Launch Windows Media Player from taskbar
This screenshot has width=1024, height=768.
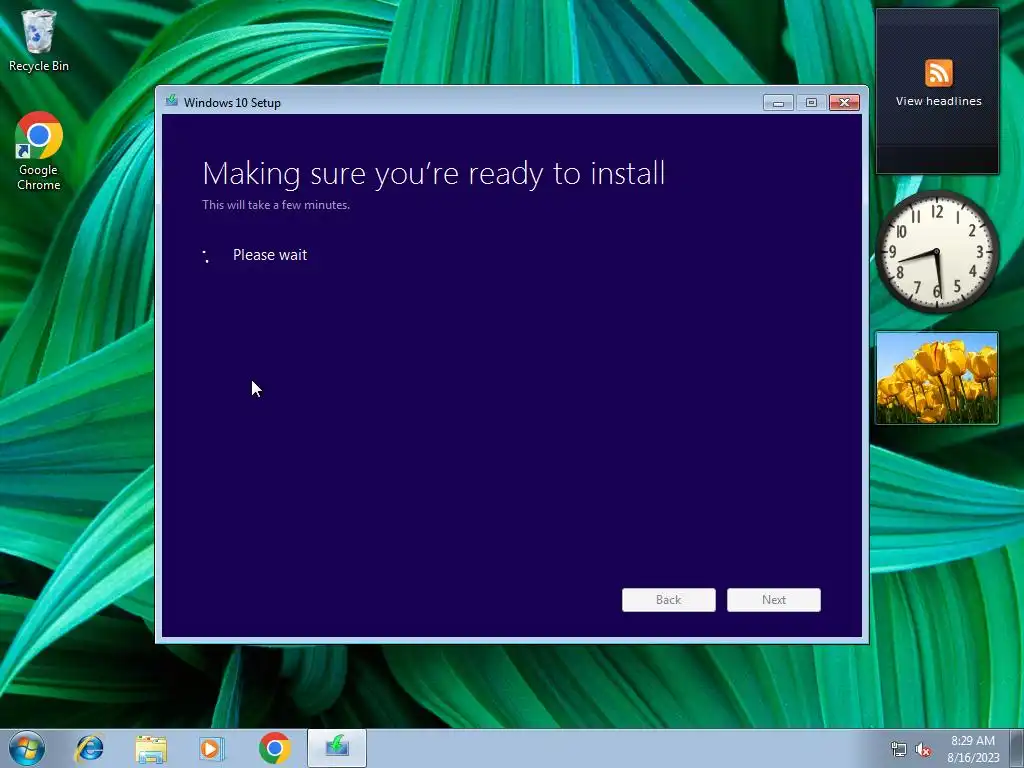[212, 748]
